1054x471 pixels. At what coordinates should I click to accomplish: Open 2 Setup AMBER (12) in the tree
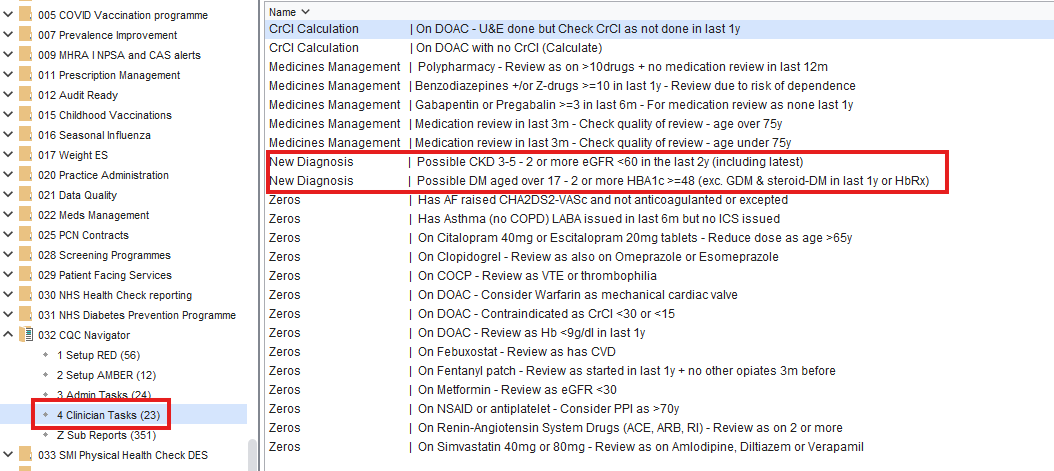[x=106, y=375]
